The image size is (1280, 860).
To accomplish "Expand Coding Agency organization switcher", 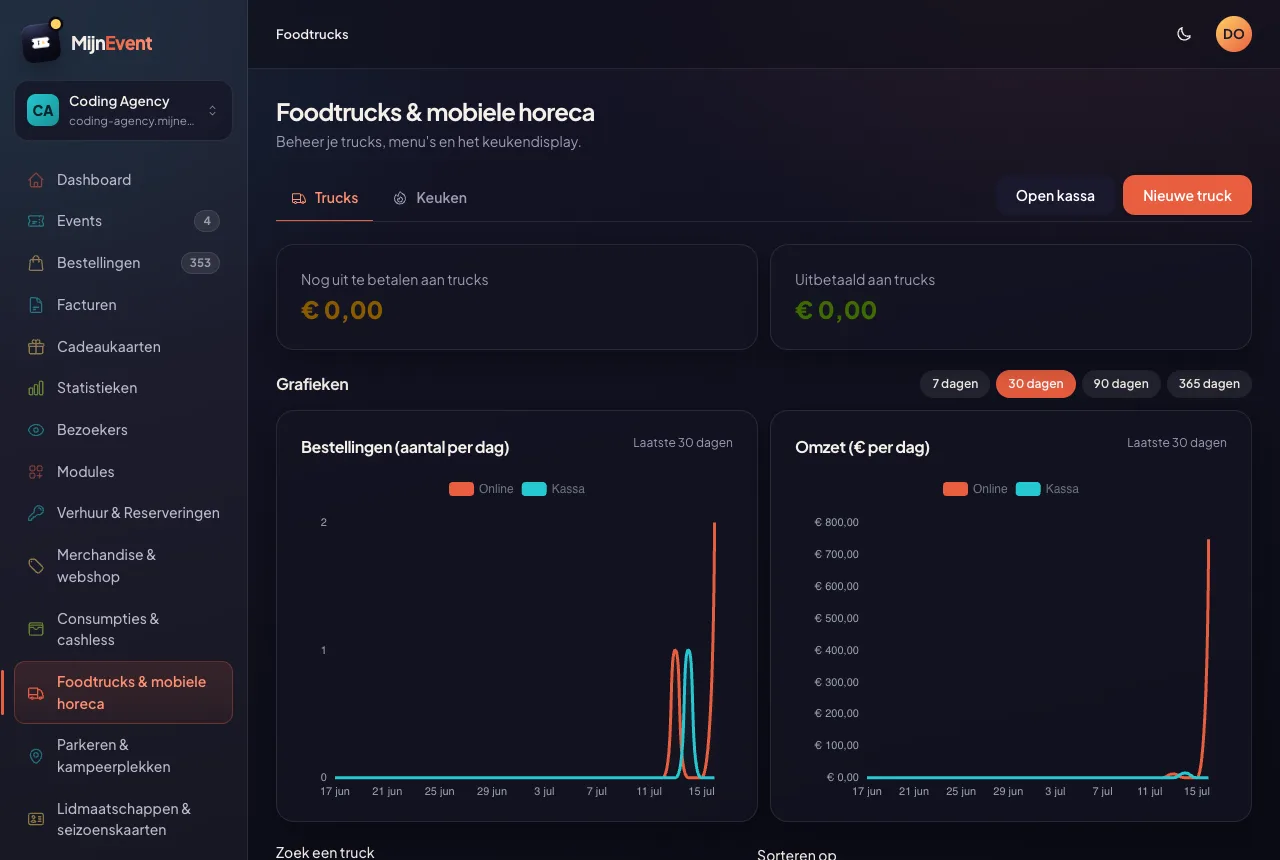I will [x=123, y=111].
